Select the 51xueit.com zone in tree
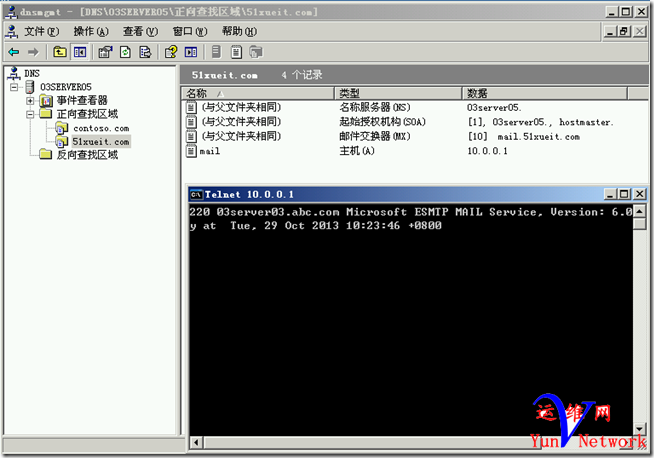The height and width of the screenshot is (458, 654). [101, 142]
